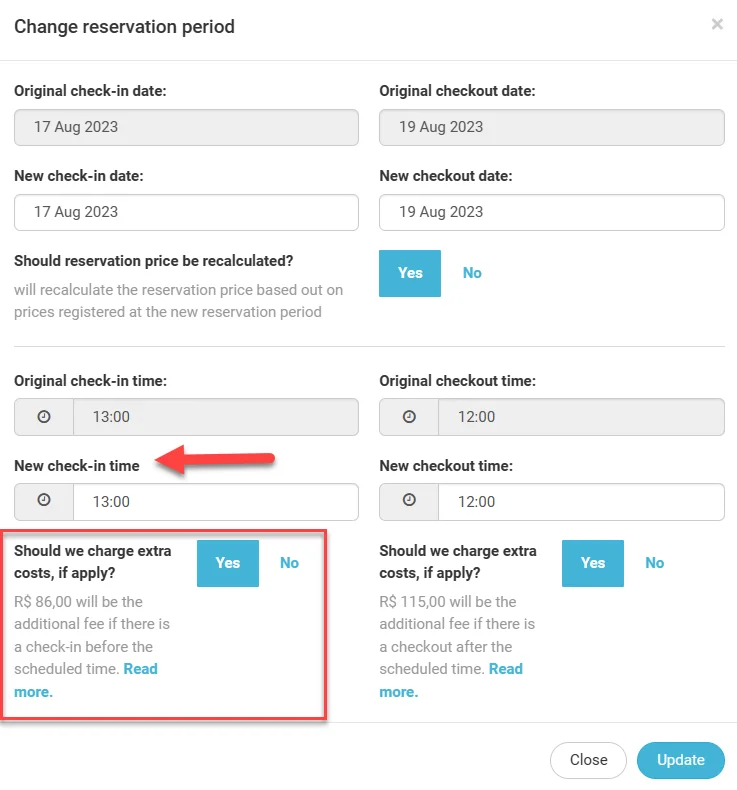This screenshot has width=737, height=790.
Task: Select Yes for recalculating reservation price
Action: [x=410, y=273]
